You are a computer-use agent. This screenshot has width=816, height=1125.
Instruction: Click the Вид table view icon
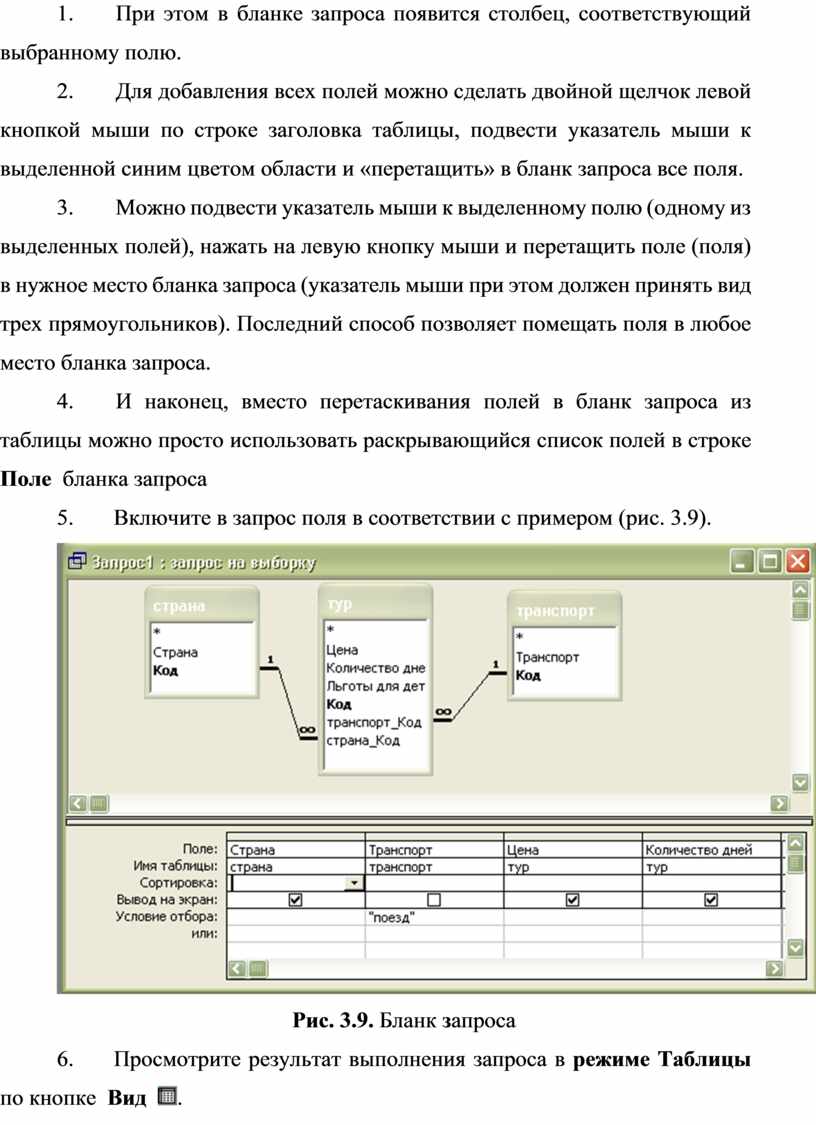coord(167,1096)
